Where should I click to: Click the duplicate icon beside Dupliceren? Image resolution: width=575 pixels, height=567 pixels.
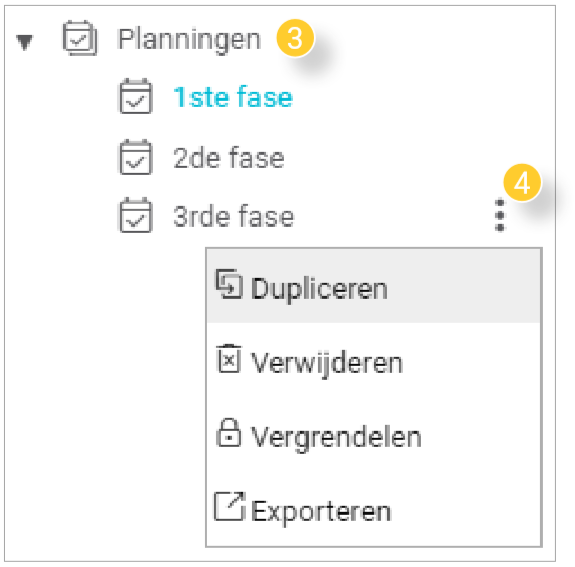229,284
